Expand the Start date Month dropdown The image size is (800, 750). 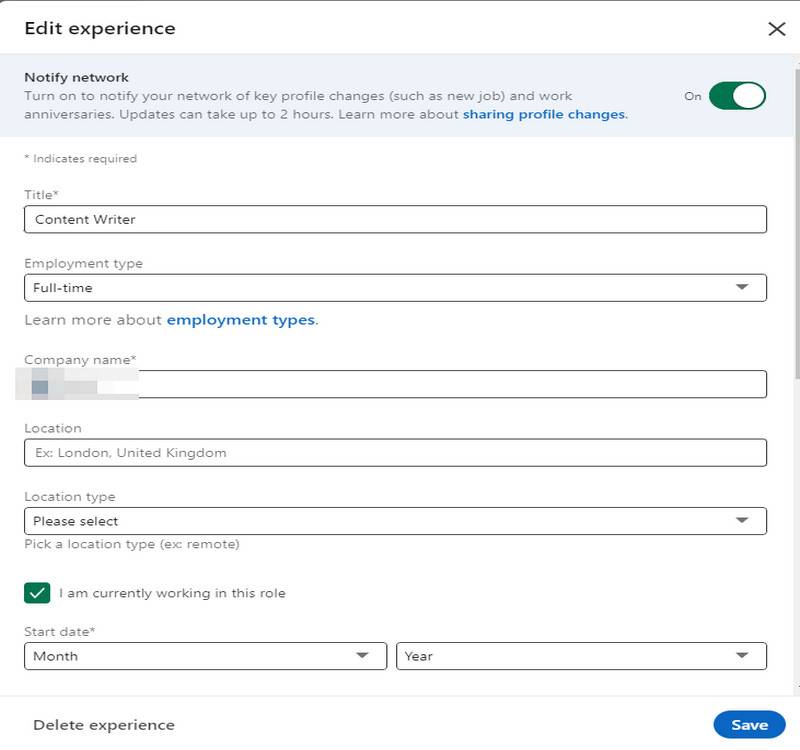coord(205,656)
